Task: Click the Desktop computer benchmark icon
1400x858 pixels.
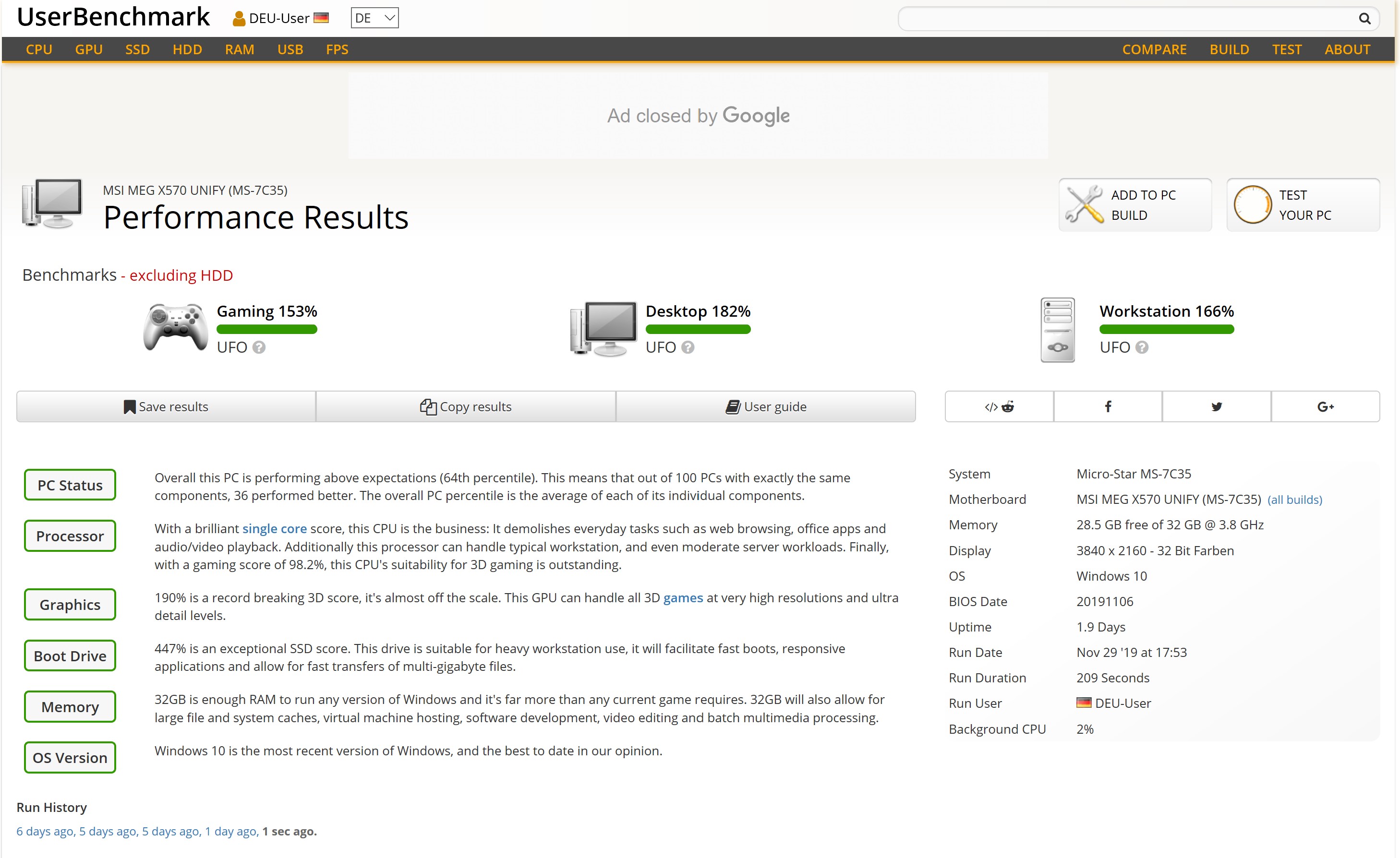Action: pyautogui.click(x=603, y=328)
